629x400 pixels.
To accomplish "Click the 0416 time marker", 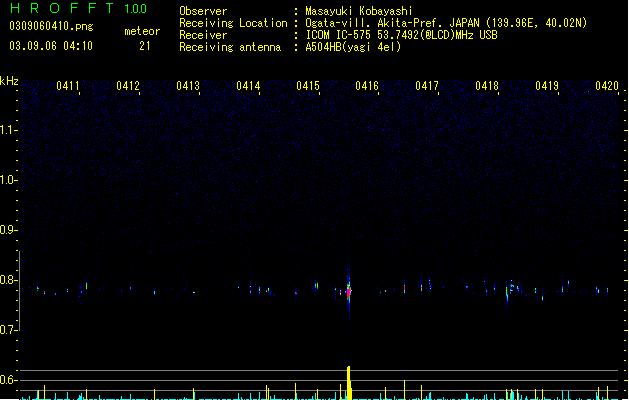I will pyautogui.click(x=367, y=86).
